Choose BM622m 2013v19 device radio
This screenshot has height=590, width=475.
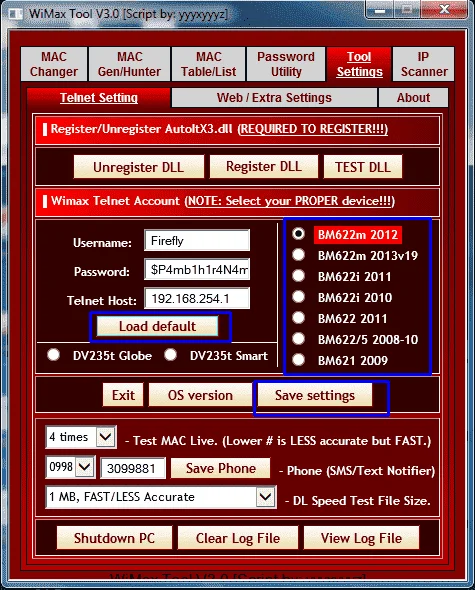coord(298,255)
